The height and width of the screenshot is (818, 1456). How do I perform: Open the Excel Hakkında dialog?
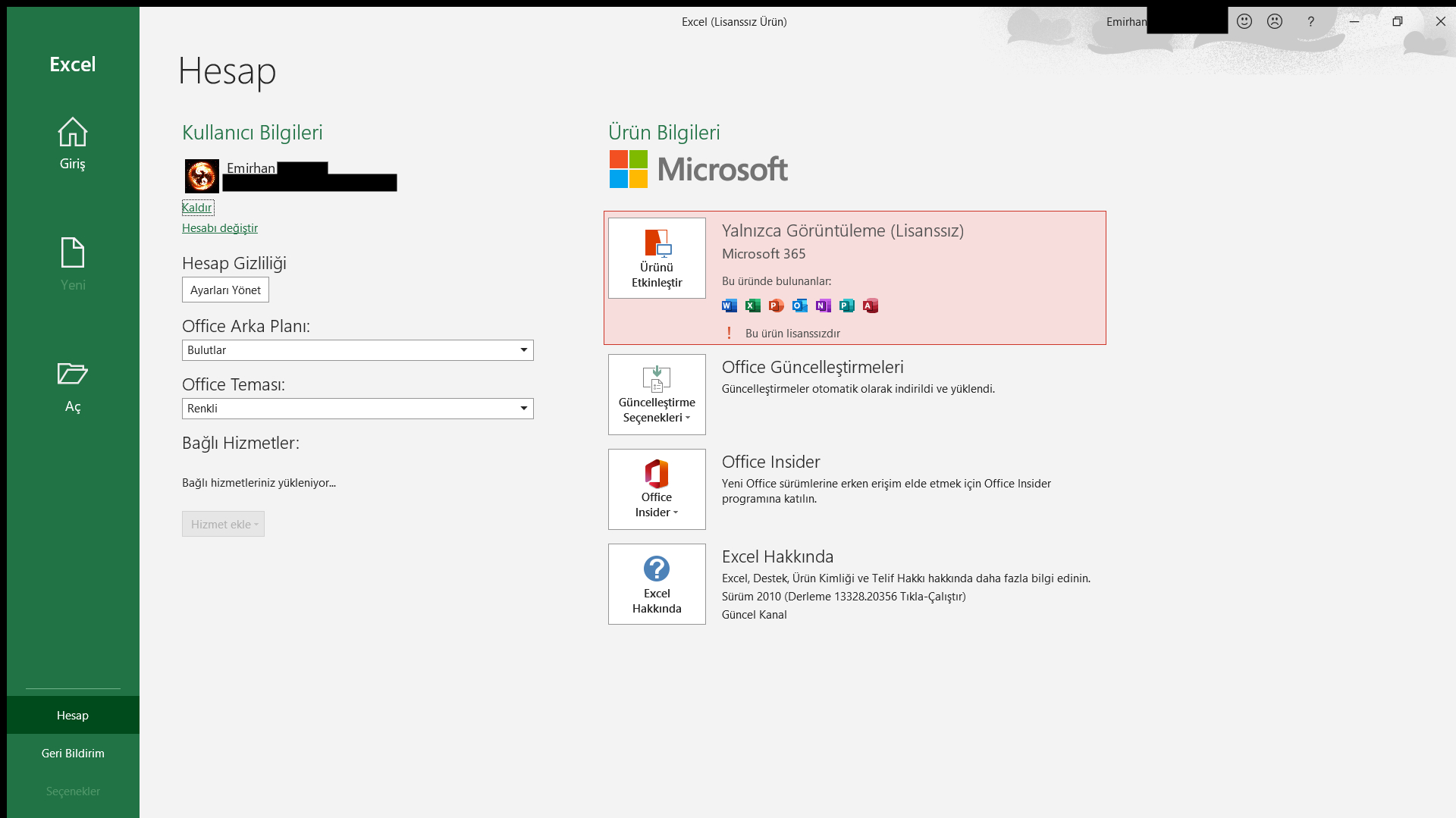tap(657, 584)
